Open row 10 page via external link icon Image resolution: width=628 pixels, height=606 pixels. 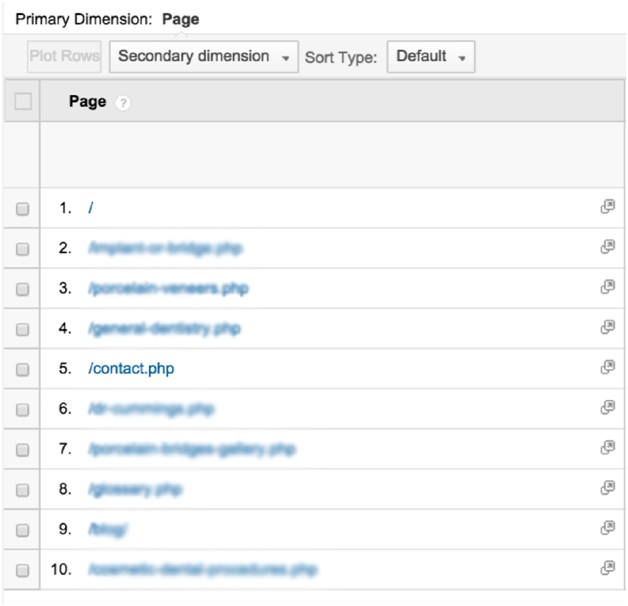click(606, 568)
